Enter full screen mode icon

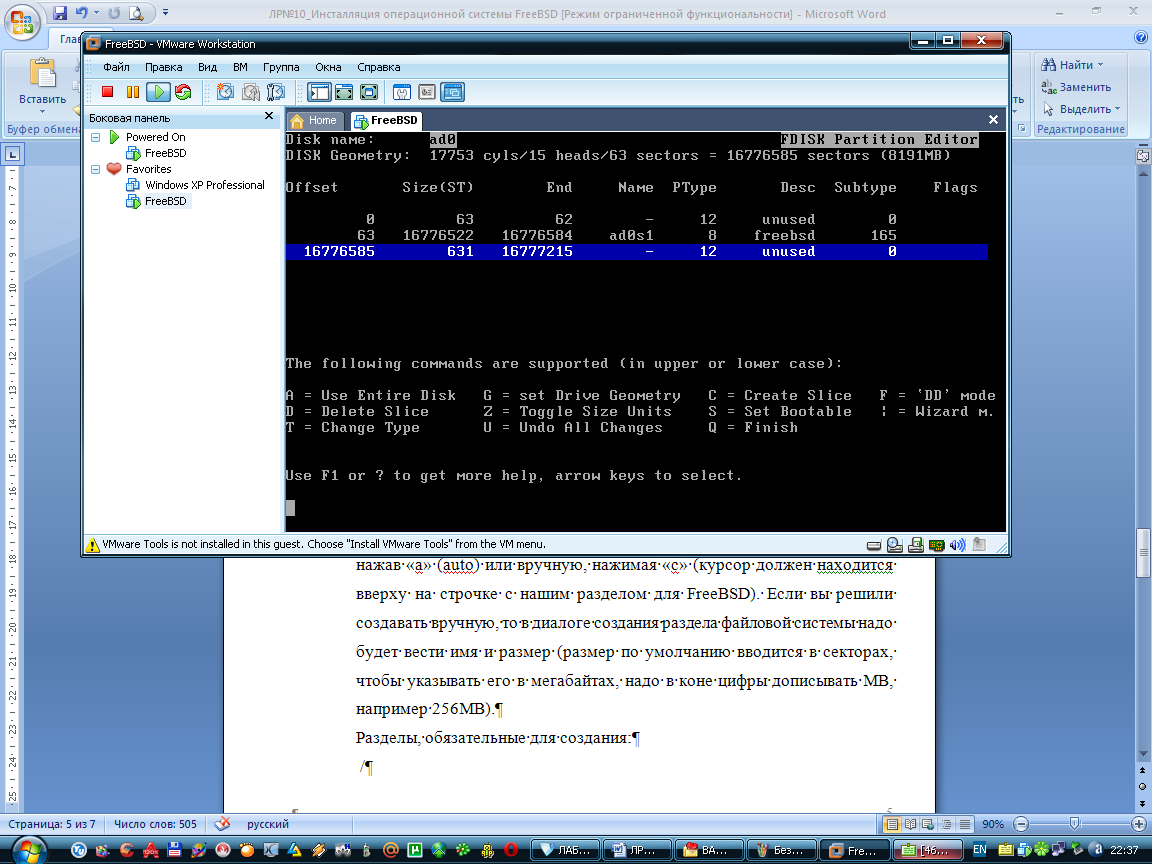pyautogui.click(x=369, y=92)
